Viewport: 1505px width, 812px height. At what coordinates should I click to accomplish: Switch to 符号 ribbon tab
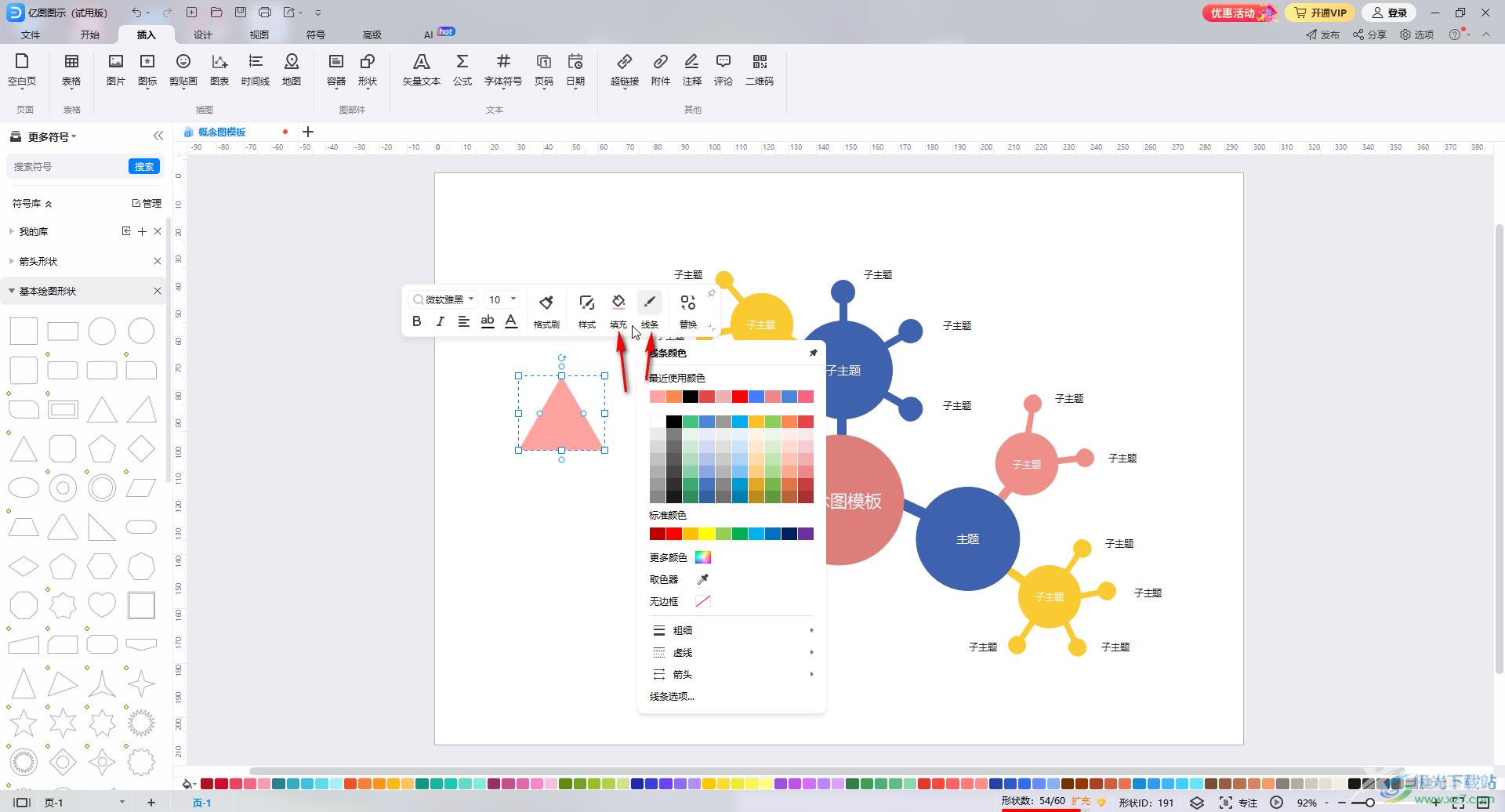316,34
